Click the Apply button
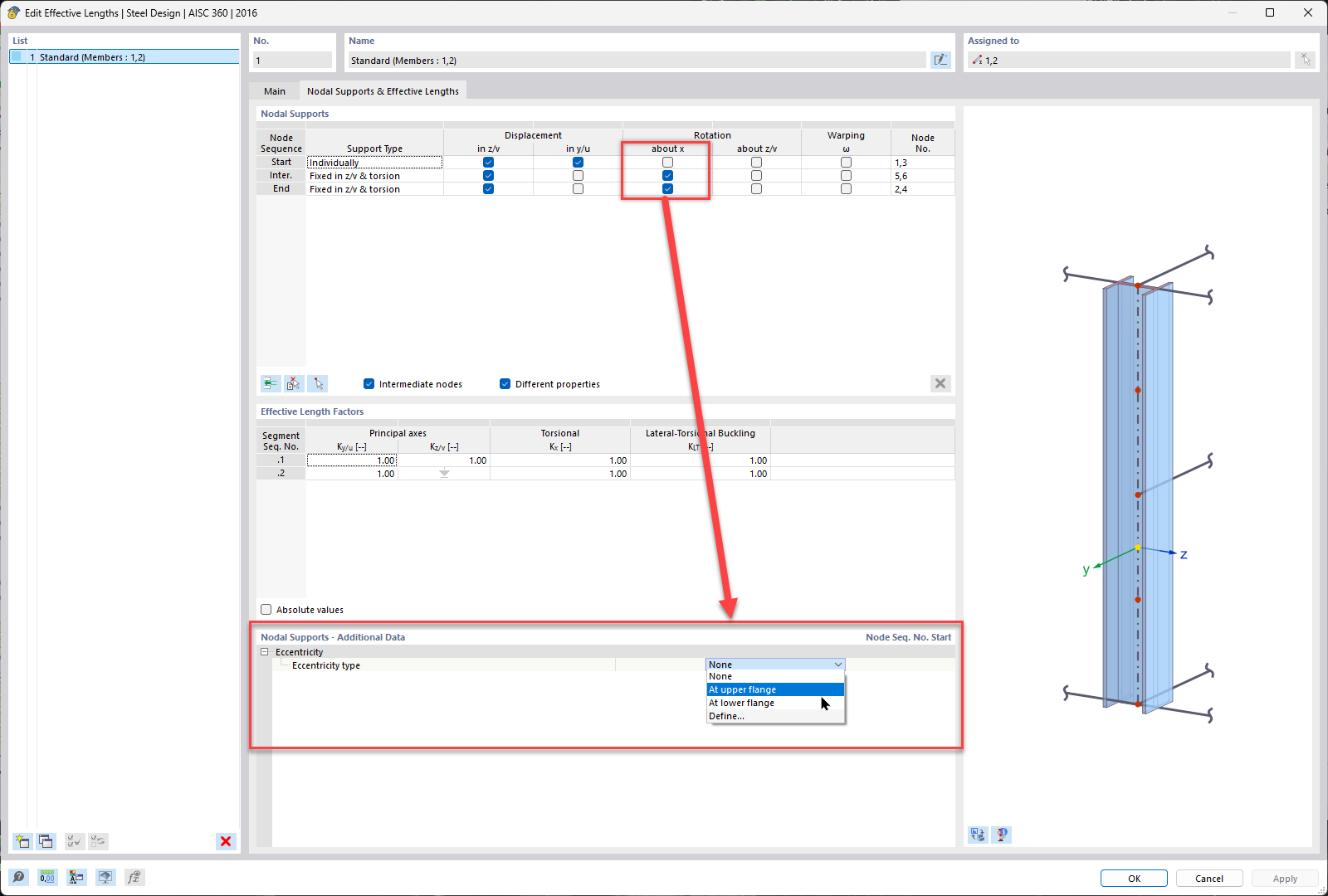Screen dimensions: 1328x896 1285,879
